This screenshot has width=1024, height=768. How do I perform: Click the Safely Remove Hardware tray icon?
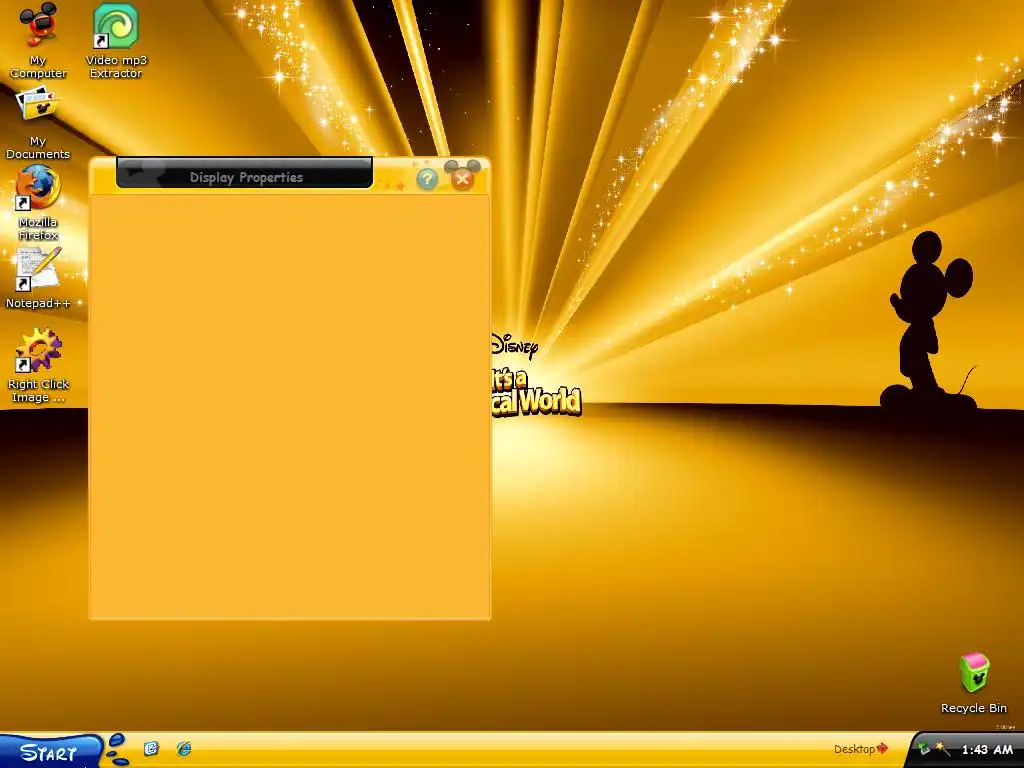(923, 748)
